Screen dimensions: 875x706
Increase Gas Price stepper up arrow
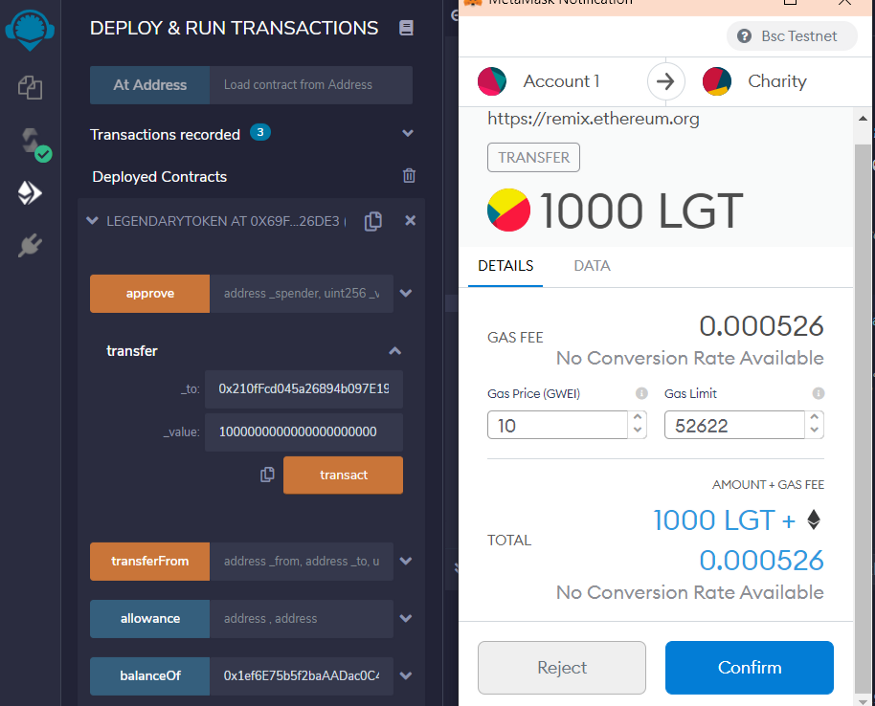(x=637, y=417)
